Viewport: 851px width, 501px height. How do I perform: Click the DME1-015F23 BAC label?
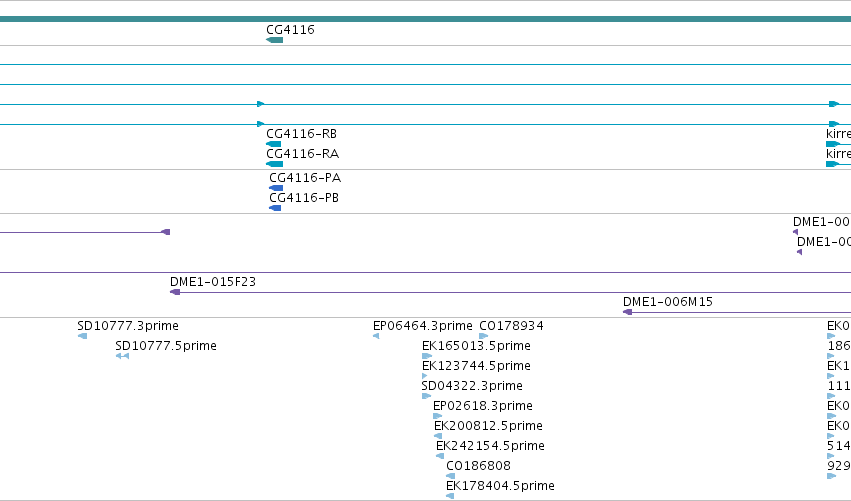213,282
